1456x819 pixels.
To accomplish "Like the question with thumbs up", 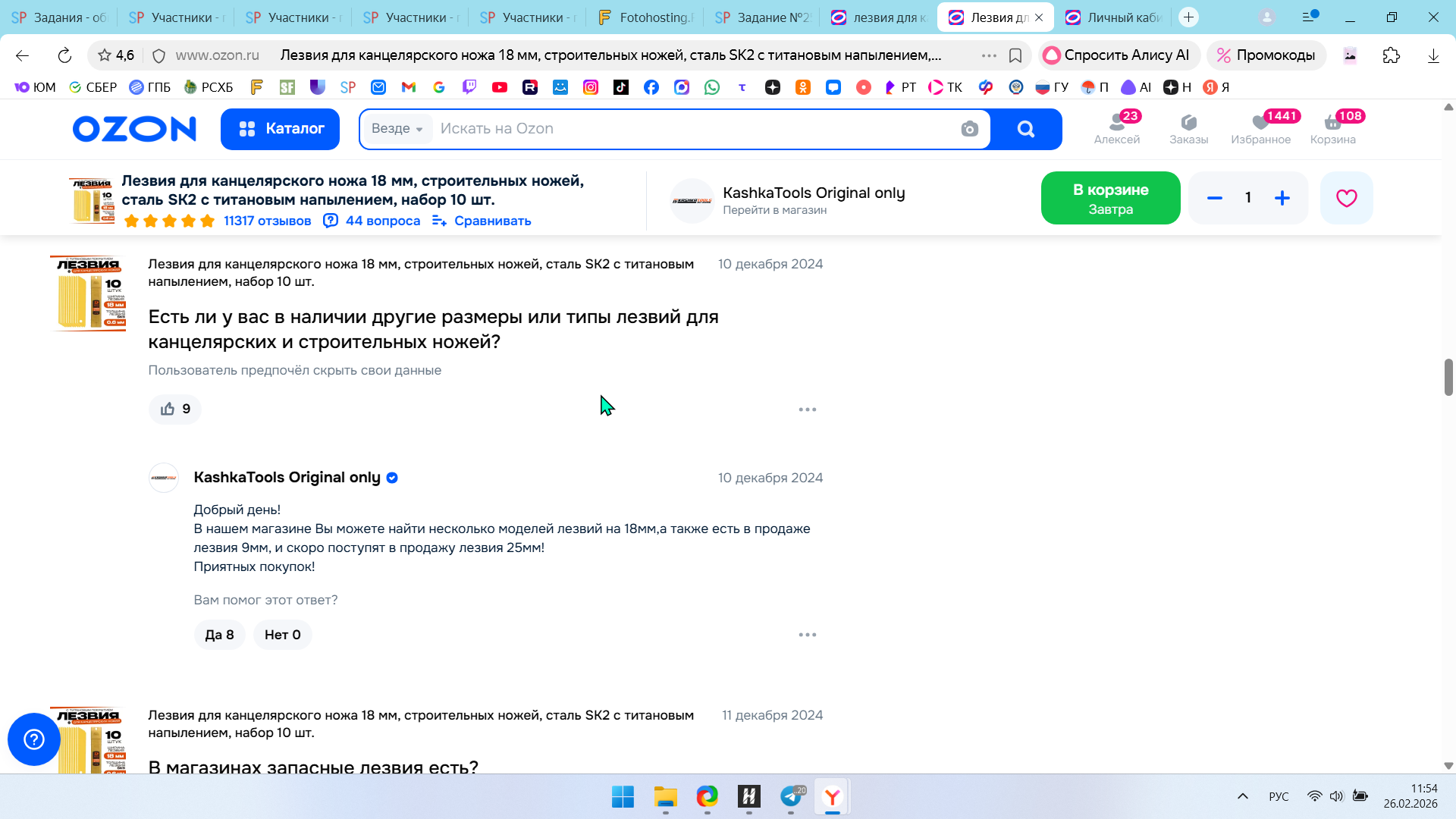I will point(175,409).
